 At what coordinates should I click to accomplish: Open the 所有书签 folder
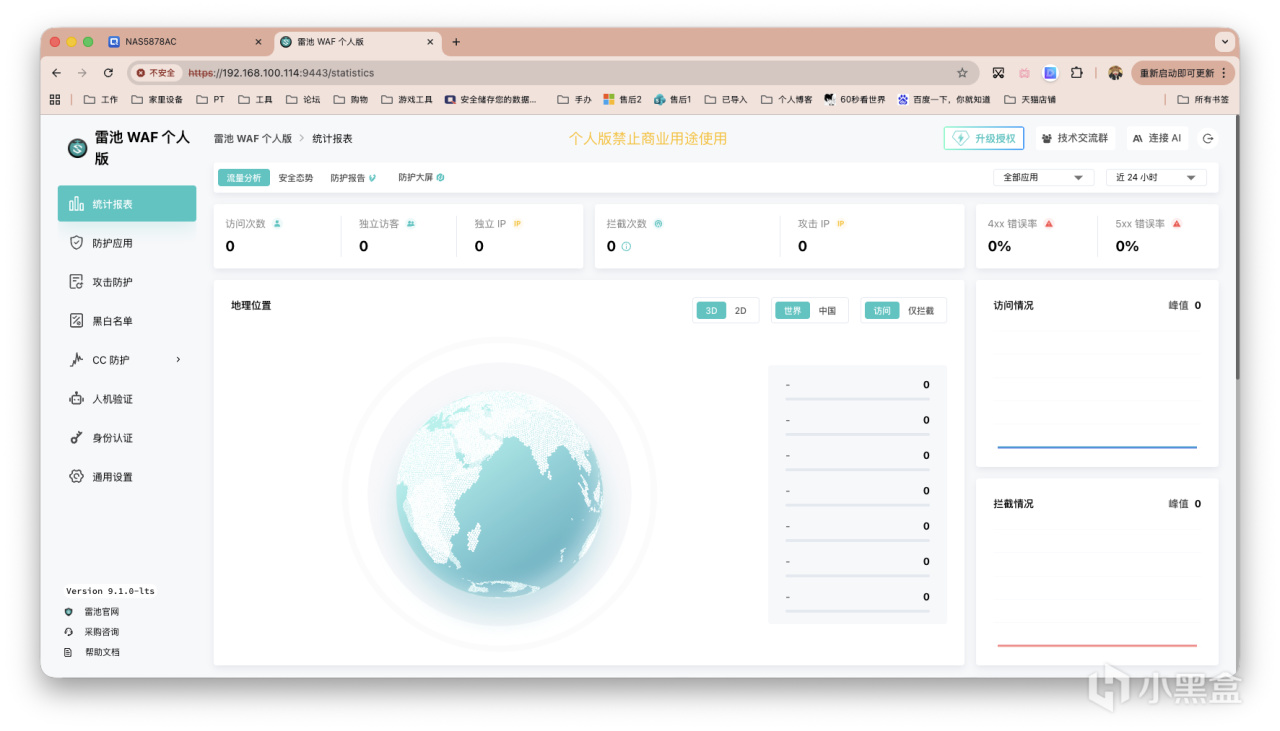point(1203,99)
